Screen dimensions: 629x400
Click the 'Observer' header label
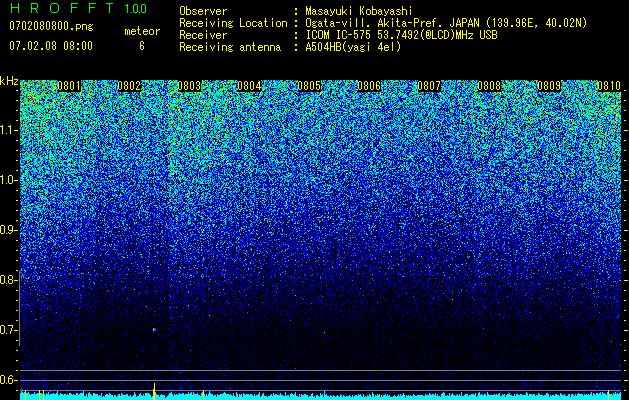[x=203, y=11]
